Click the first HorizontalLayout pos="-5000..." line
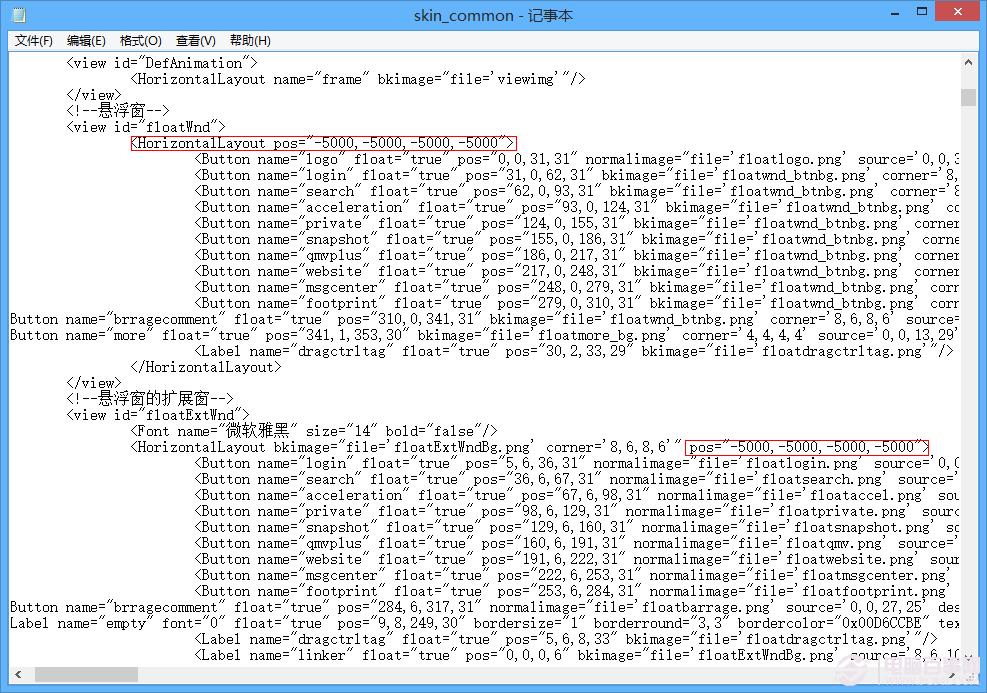 [x=324, y=143]
